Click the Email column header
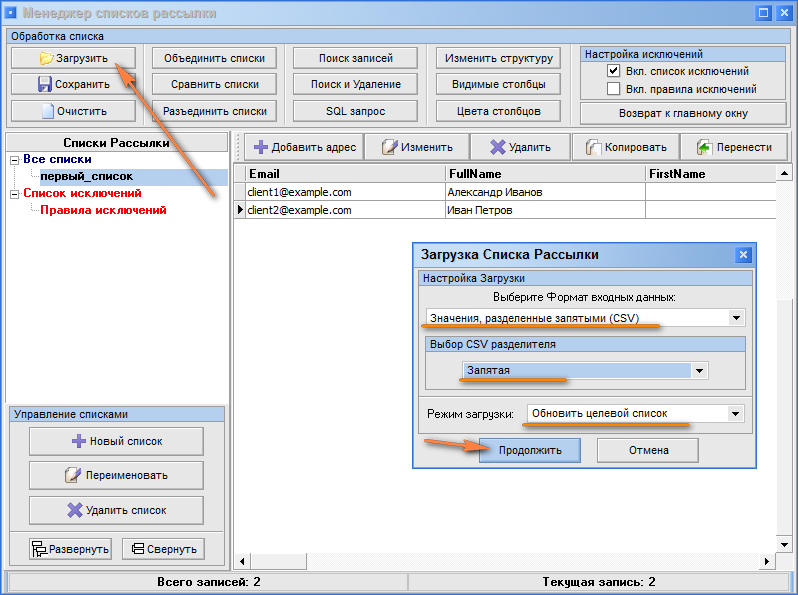 [x=346, y=174]
